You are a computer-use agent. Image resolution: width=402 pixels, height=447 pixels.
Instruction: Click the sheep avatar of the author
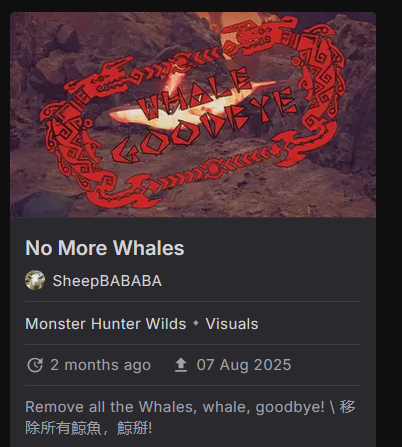pyautogui.click(x=35, y=280)
